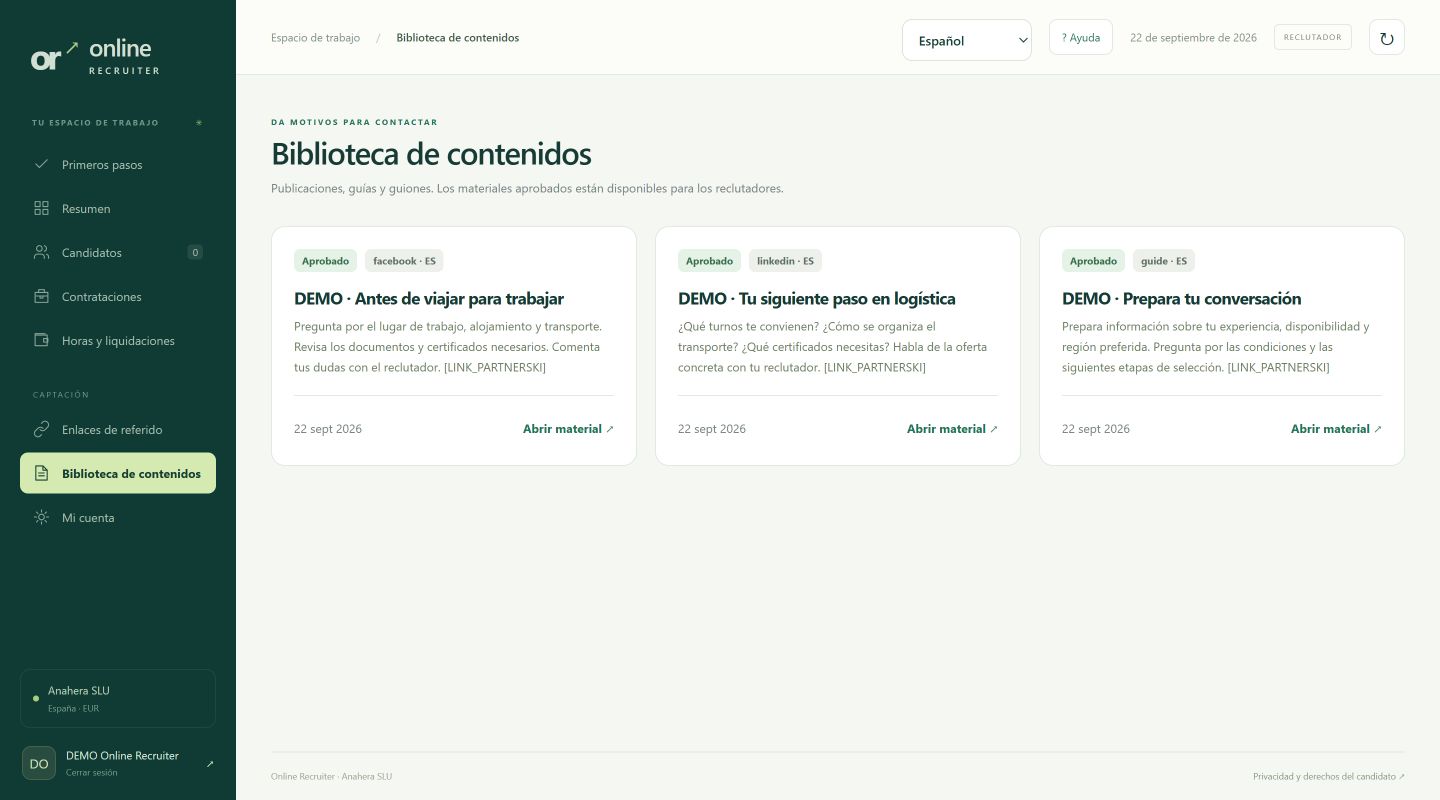Click the Enlaces de referido link icon
Viewport: 1440px width, 800px height.
(41, 429)
